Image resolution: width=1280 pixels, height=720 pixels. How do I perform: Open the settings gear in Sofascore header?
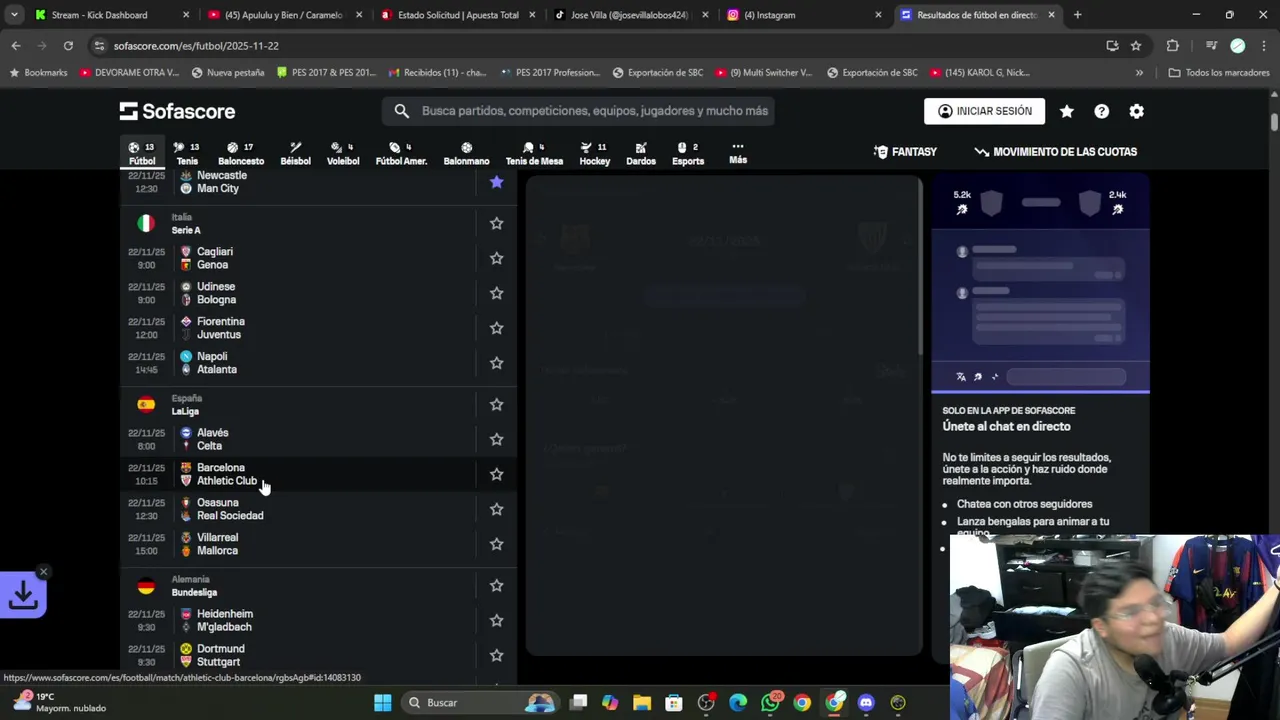pyautogui.click(x=1136, y=111)
